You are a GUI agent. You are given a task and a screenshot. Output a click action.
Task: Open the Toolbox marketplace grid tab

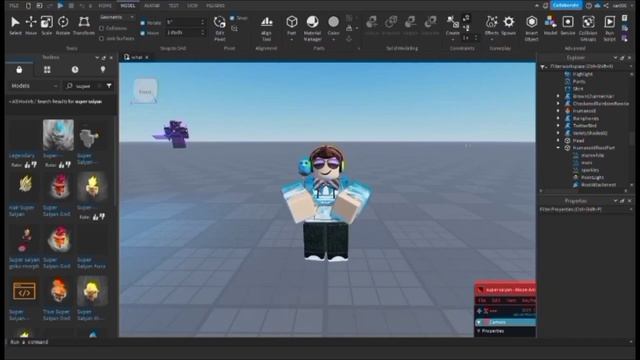(47, 70)
